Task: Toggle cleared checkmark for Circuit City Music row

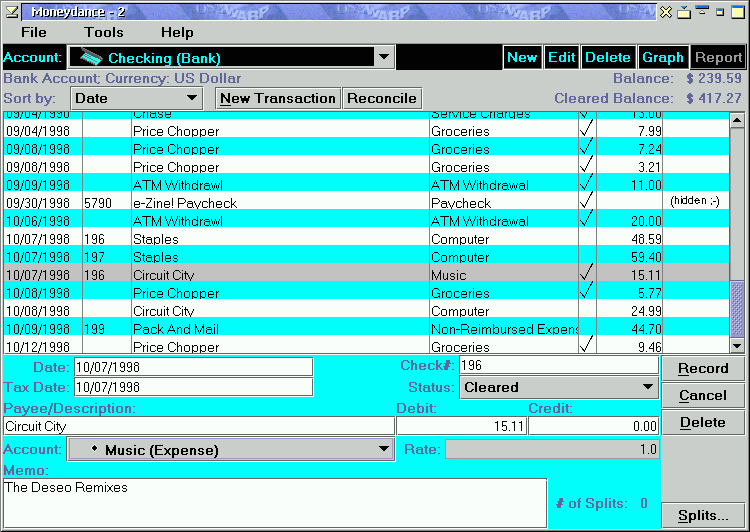Action: click(587, 274)
